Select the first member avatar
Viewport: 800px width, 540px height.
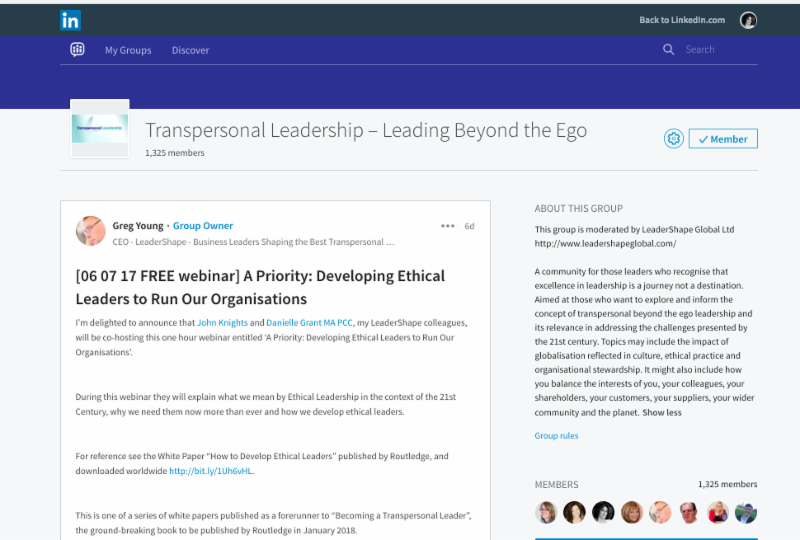546,512
